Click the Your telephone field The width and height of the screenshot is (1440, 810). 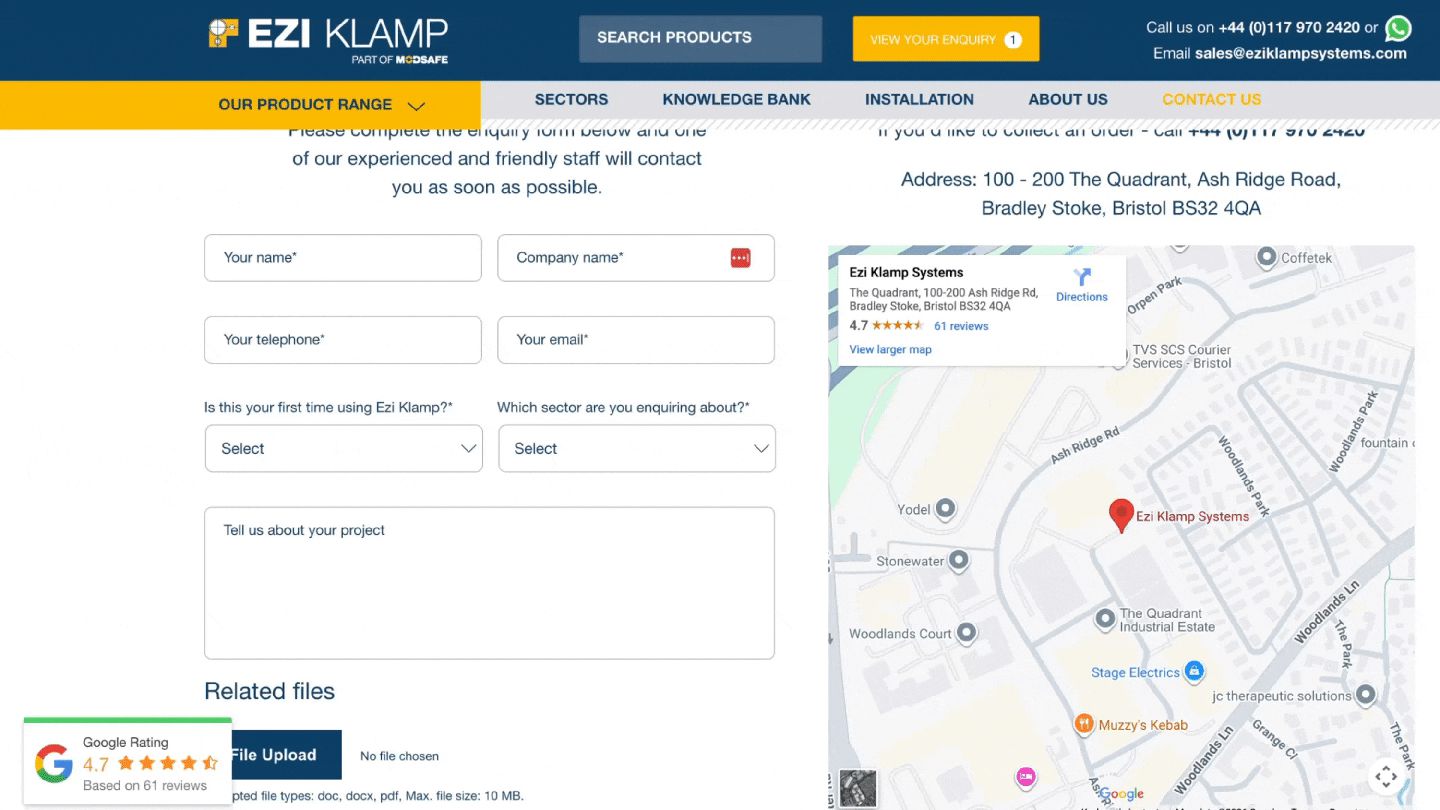coord(343,340)
